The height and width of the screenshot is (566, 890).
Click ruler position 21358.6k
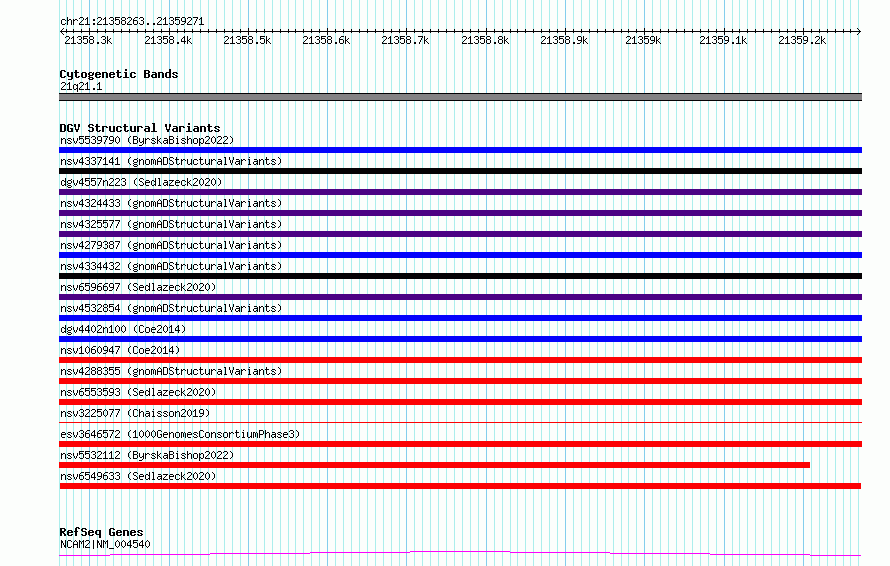click(x=326, y=40)
